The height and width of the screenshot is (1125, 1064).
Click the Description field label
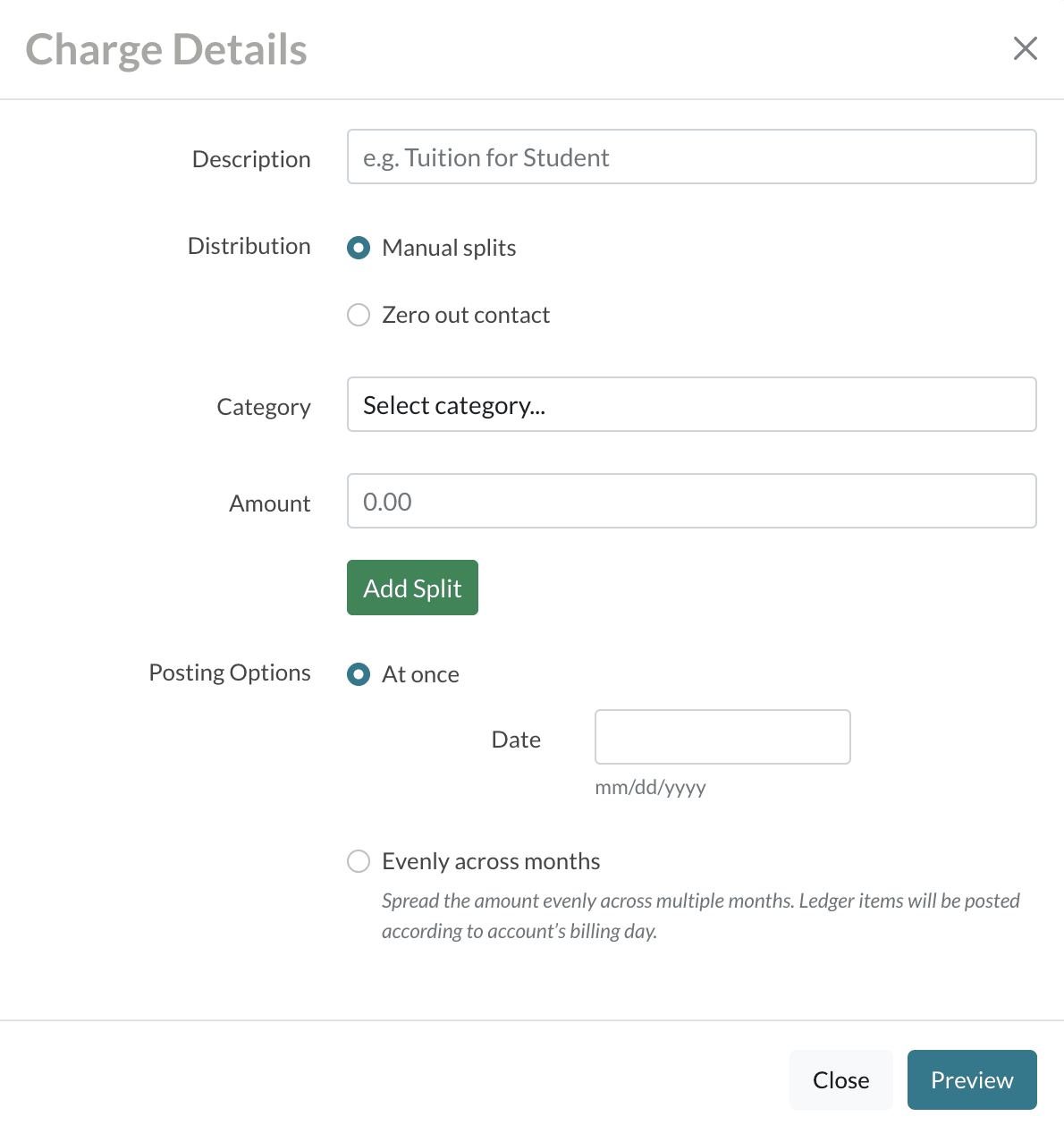pyautogui.click(x=251, y=159)
